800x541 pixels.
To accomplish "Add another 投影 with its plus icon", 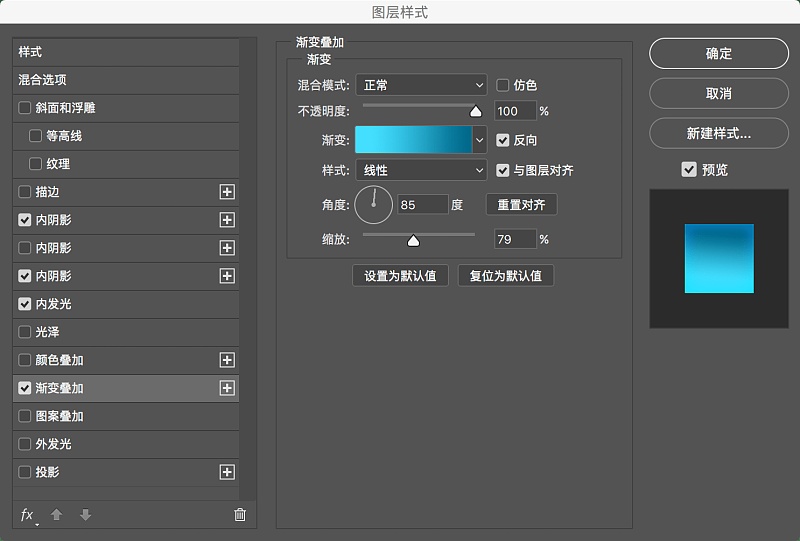I will pyautogui.click(x=227, y=472).
